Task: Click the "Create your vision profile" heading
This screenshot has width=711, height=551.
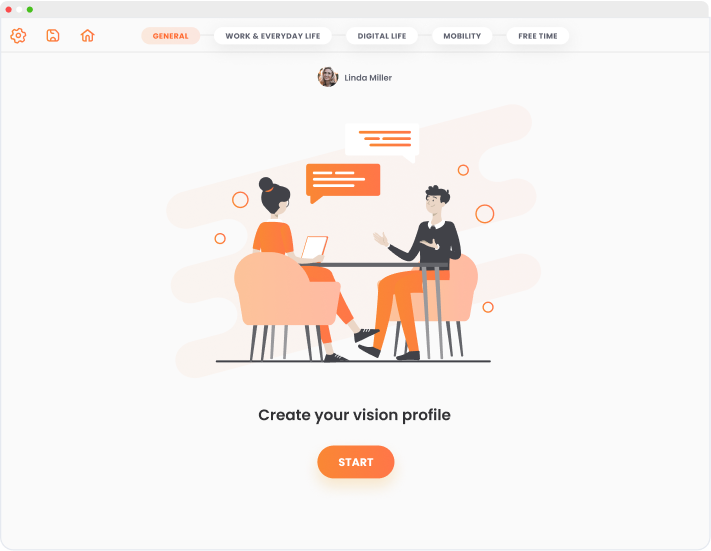Action: point(355,415)
